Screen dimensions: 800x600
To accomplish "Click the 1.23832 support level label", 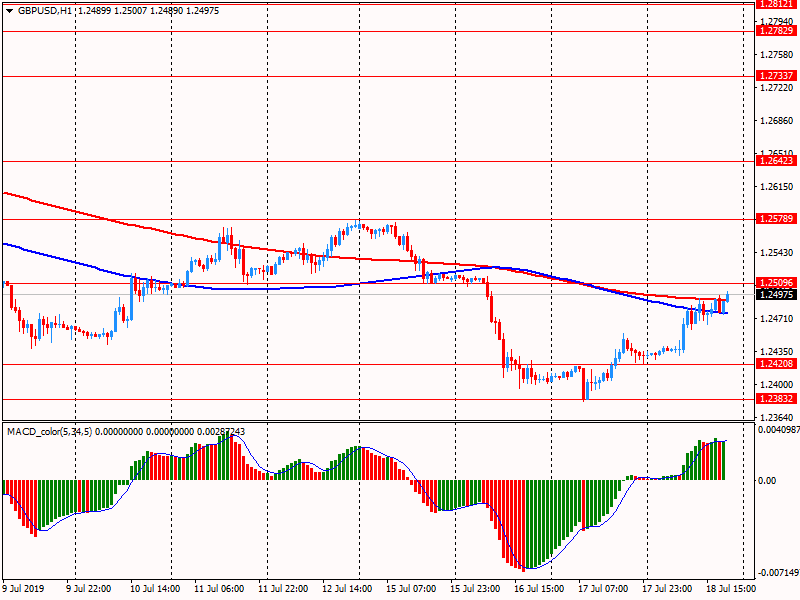I will pos(776,399).
